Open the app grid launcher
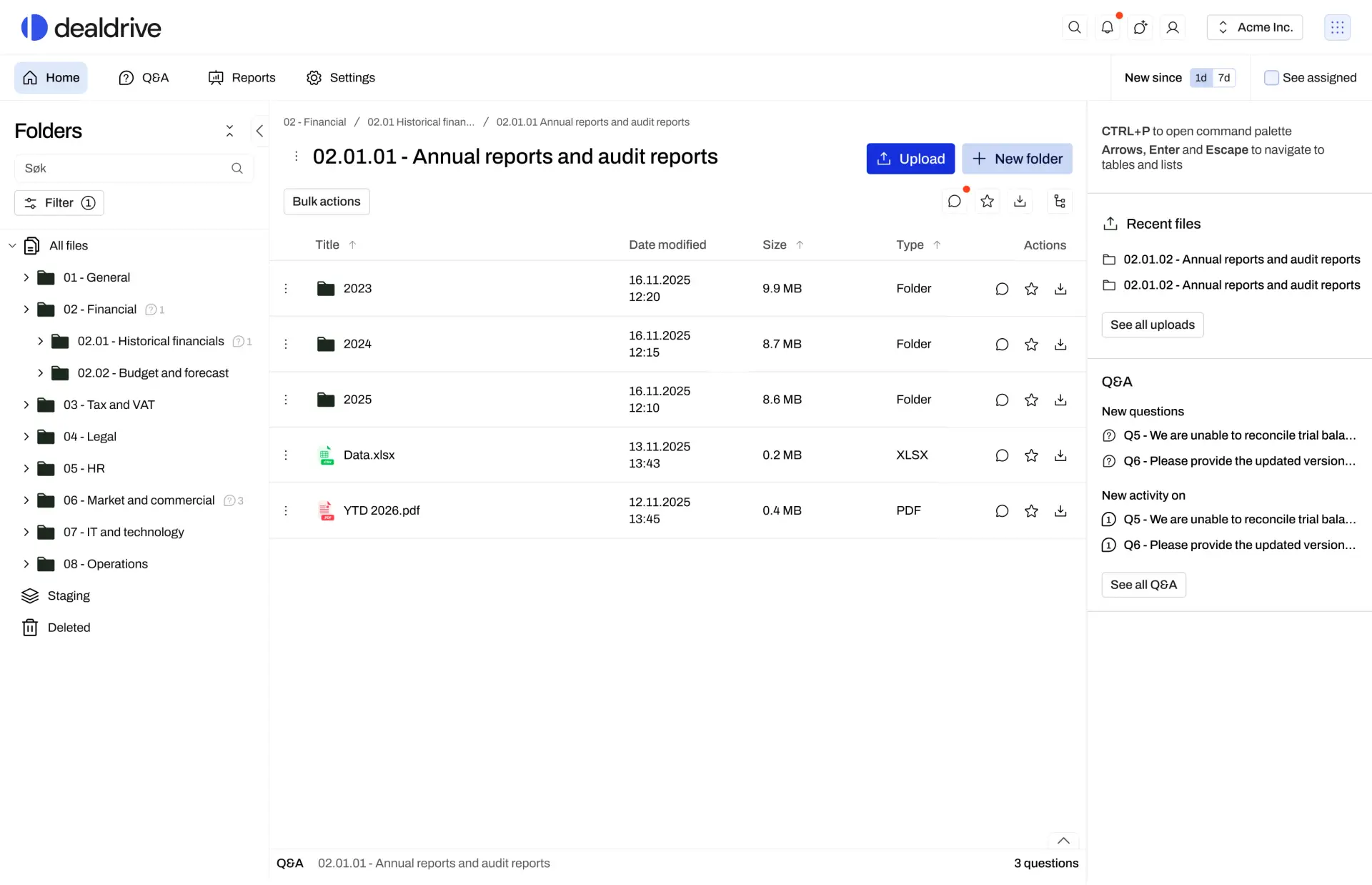1372x885 pixels. [1337, 27]
